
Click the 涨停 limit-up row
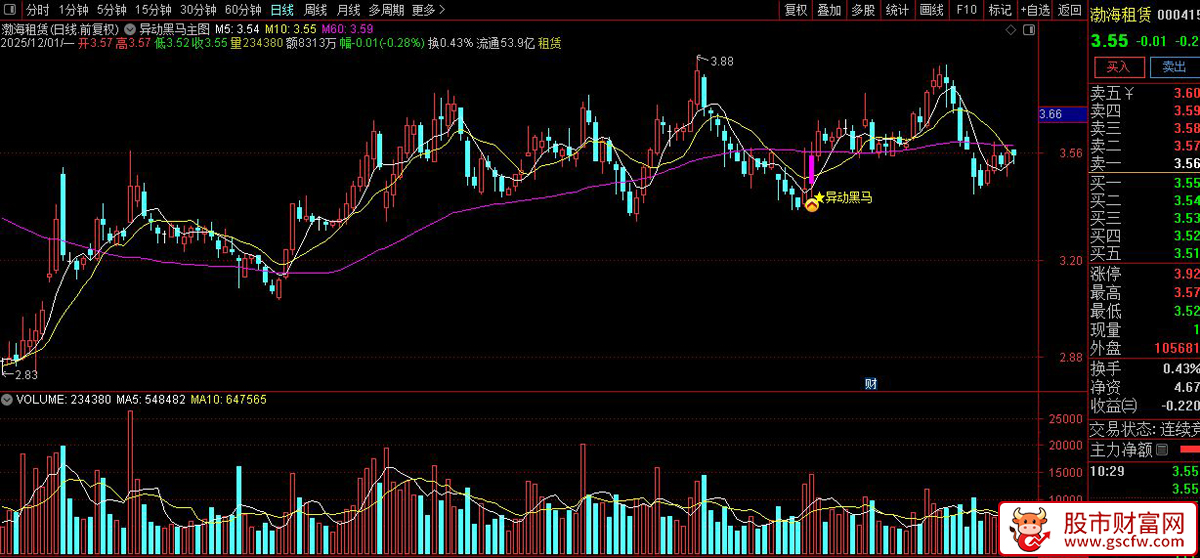click(x=1144, y=274)
